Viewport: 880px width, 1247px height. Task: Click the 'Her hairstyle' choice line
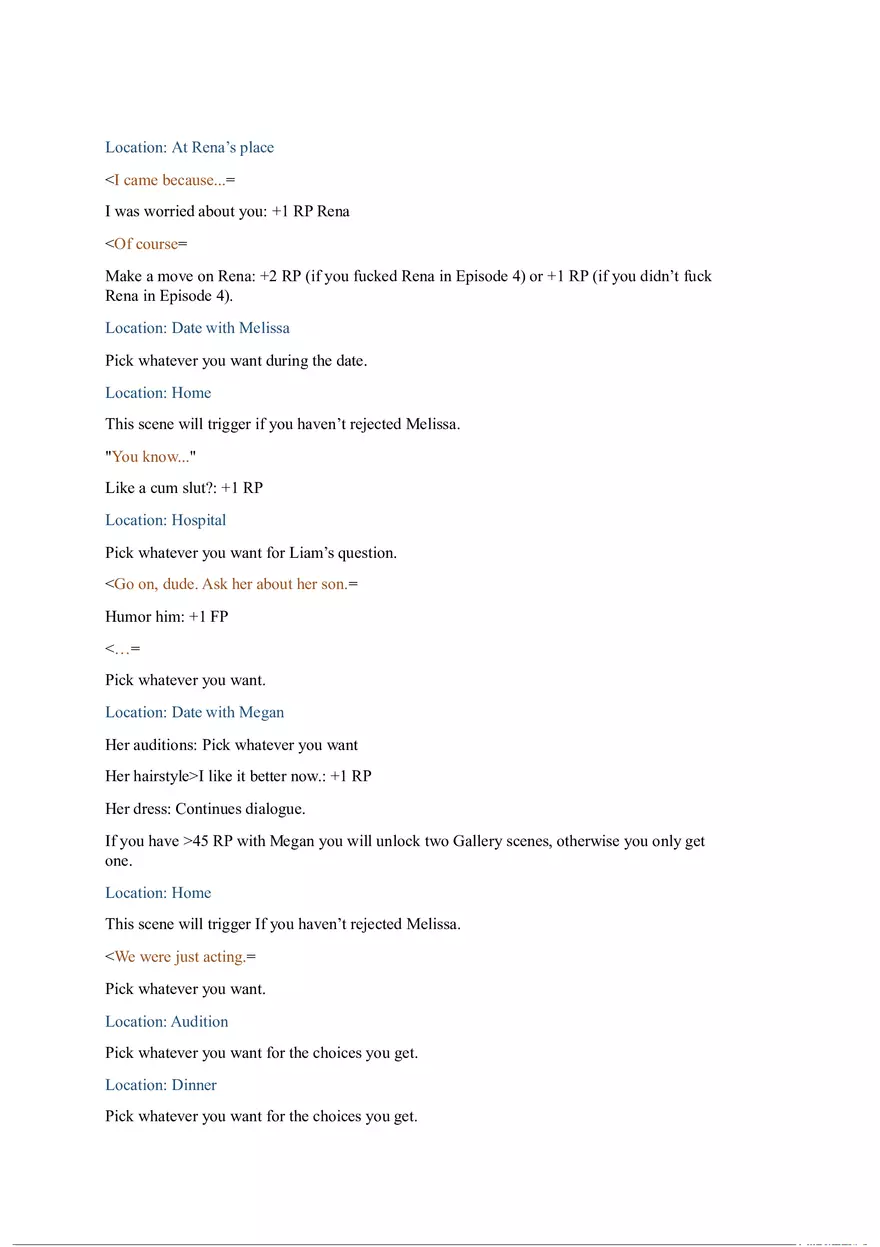coord(238,777)
